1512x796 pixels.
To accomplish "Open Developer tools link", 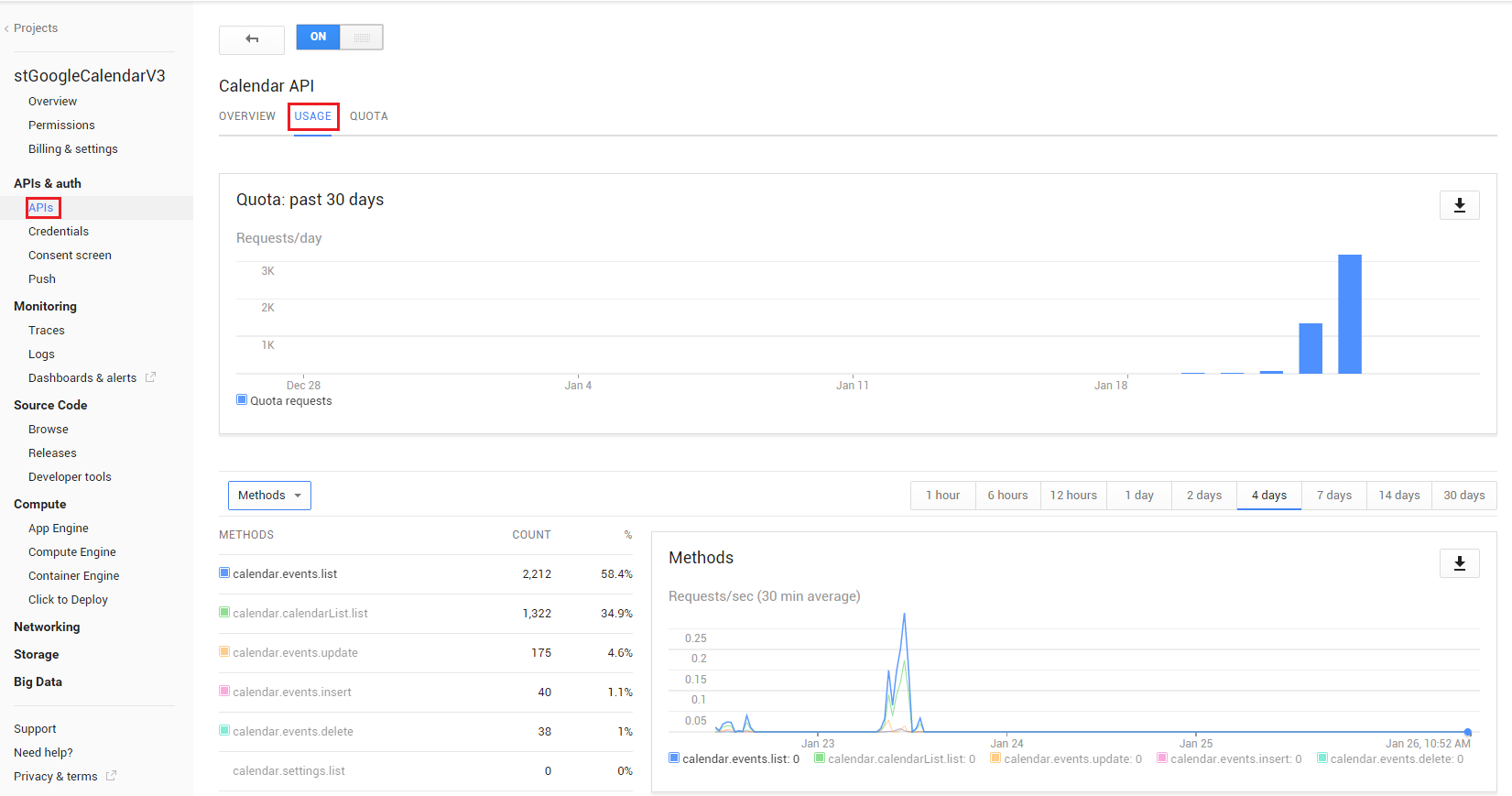I will [70, 477].
